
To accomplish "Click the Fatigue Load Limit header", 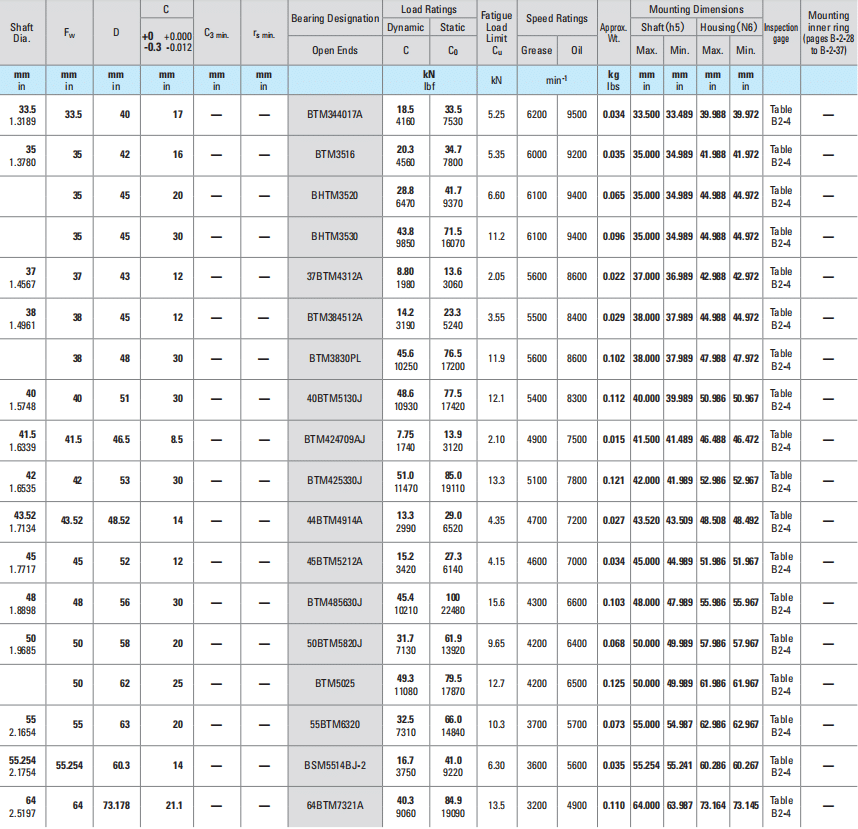I will tap(496, 32).
